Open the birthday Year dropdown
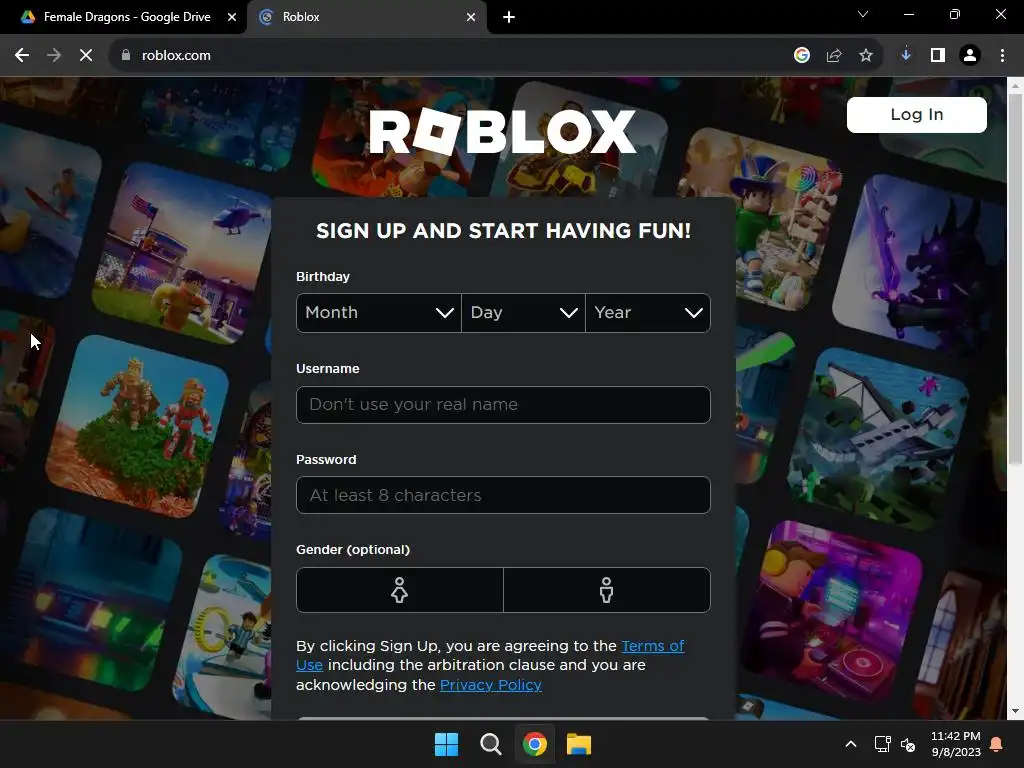Image resolution: width=1024 pixels, height=768 pixels. pyautogui.click(x=648, y=313)
